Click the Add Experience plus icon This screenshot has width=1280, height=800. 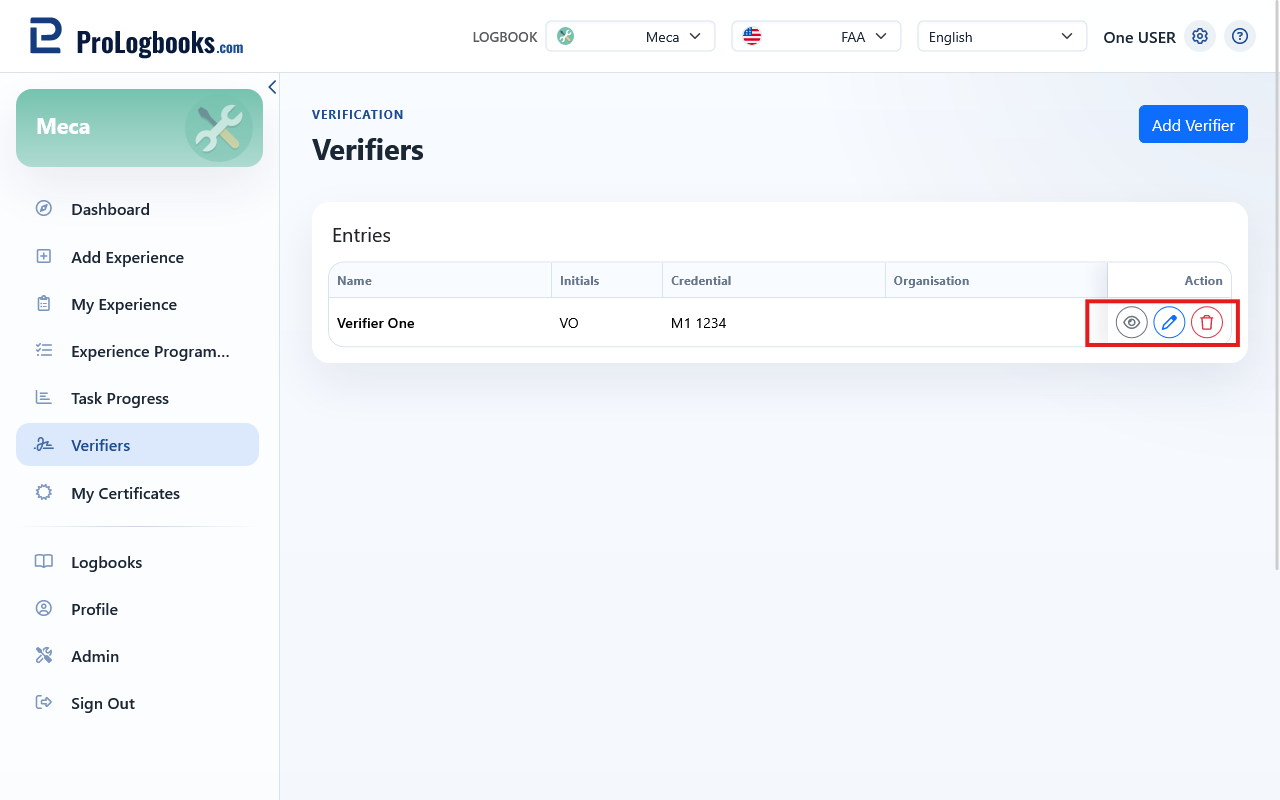(x=44, y=257)
